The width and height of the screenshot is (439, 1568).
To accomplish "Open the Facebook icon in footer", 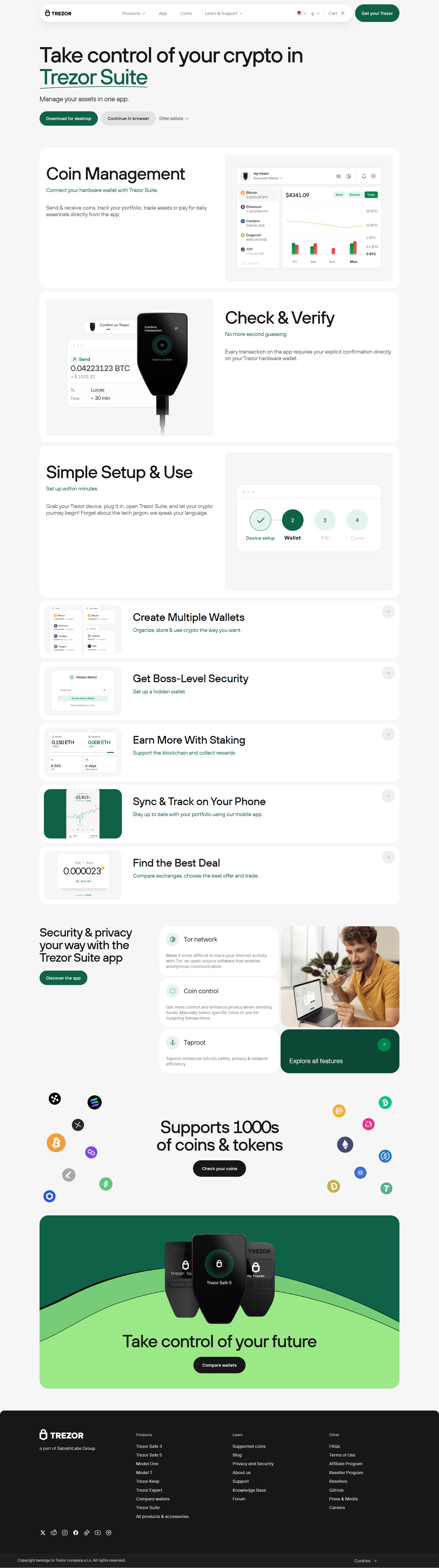I will pyautogui.click(x=75, y=1533).
